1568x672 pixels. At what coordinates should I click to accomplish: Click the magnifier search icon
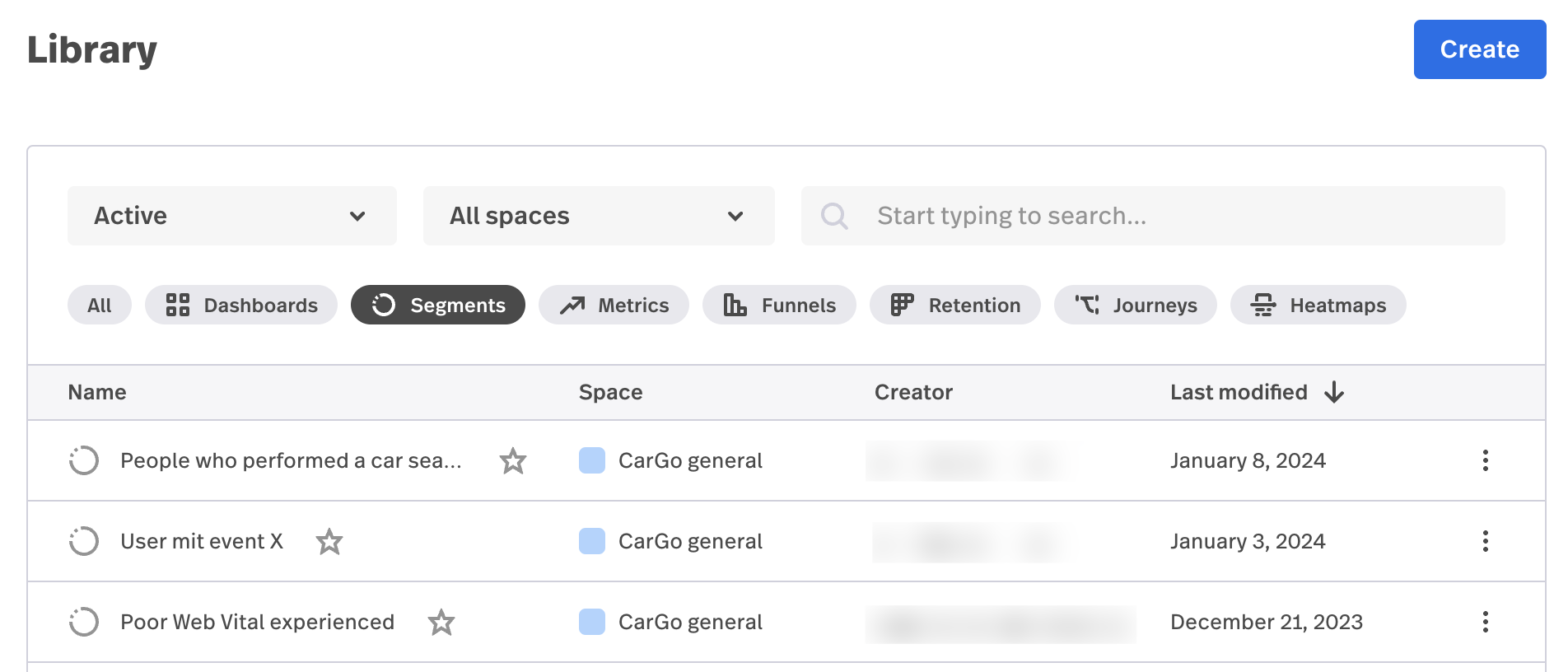(833, 216)
